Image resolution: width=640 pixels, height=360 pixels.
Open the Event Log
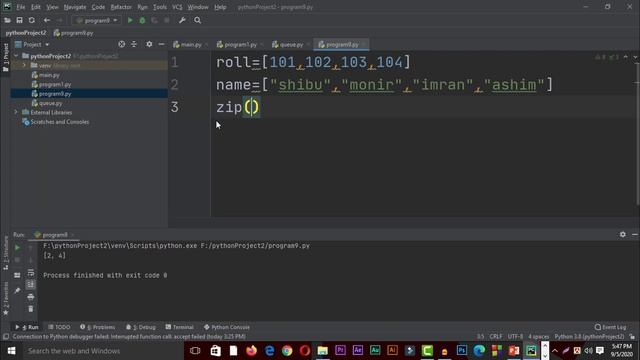tap(610, 327)
